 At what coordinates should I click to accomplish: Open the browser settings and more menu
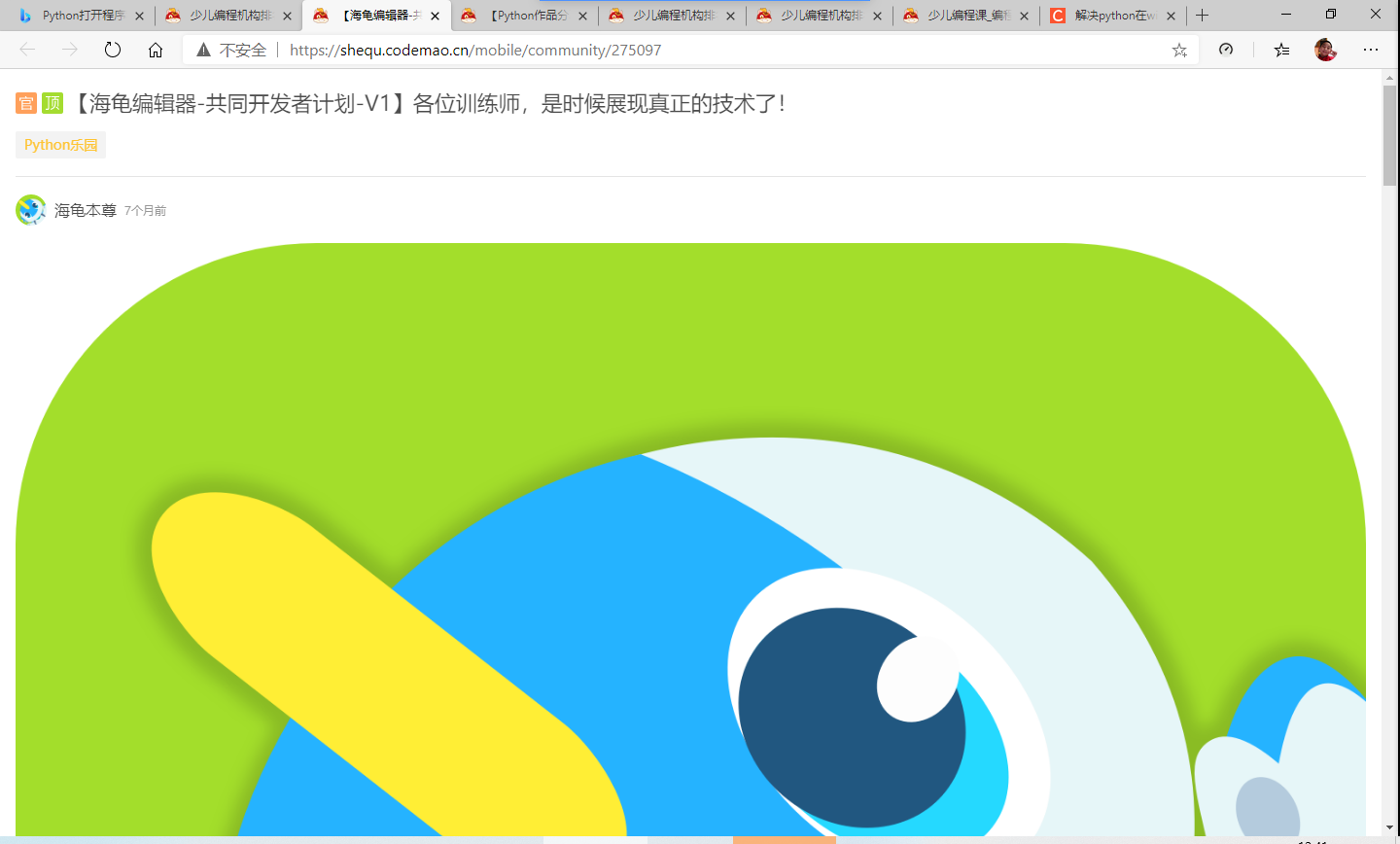[x=1371, y=50]
